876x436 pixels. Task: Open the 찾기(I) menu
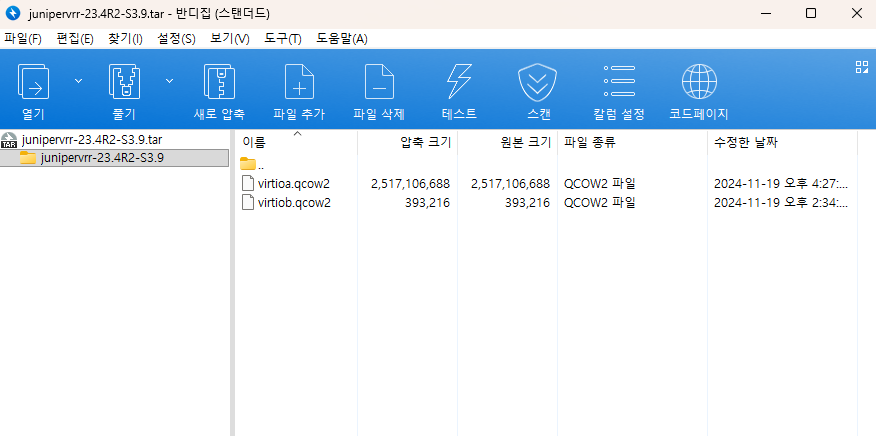tap(125, 39)
